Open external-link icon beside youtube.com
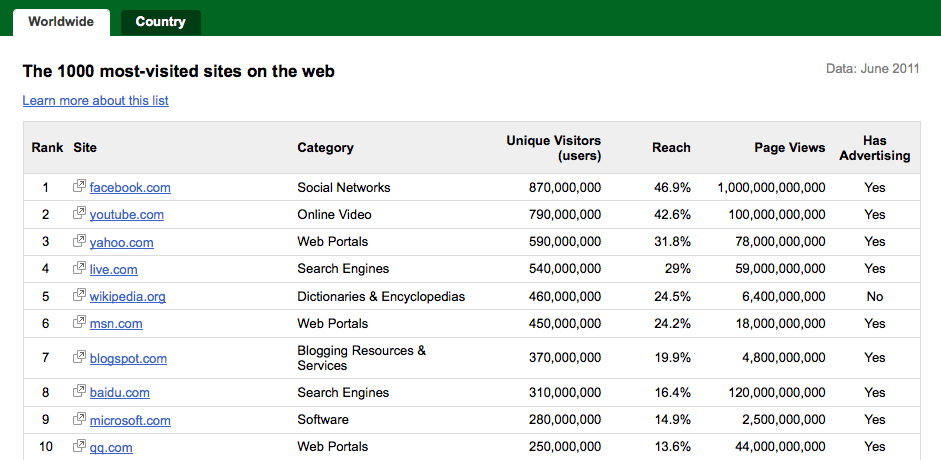The width and height of the screenshot is (941, 460). click(x=79, y=214)
